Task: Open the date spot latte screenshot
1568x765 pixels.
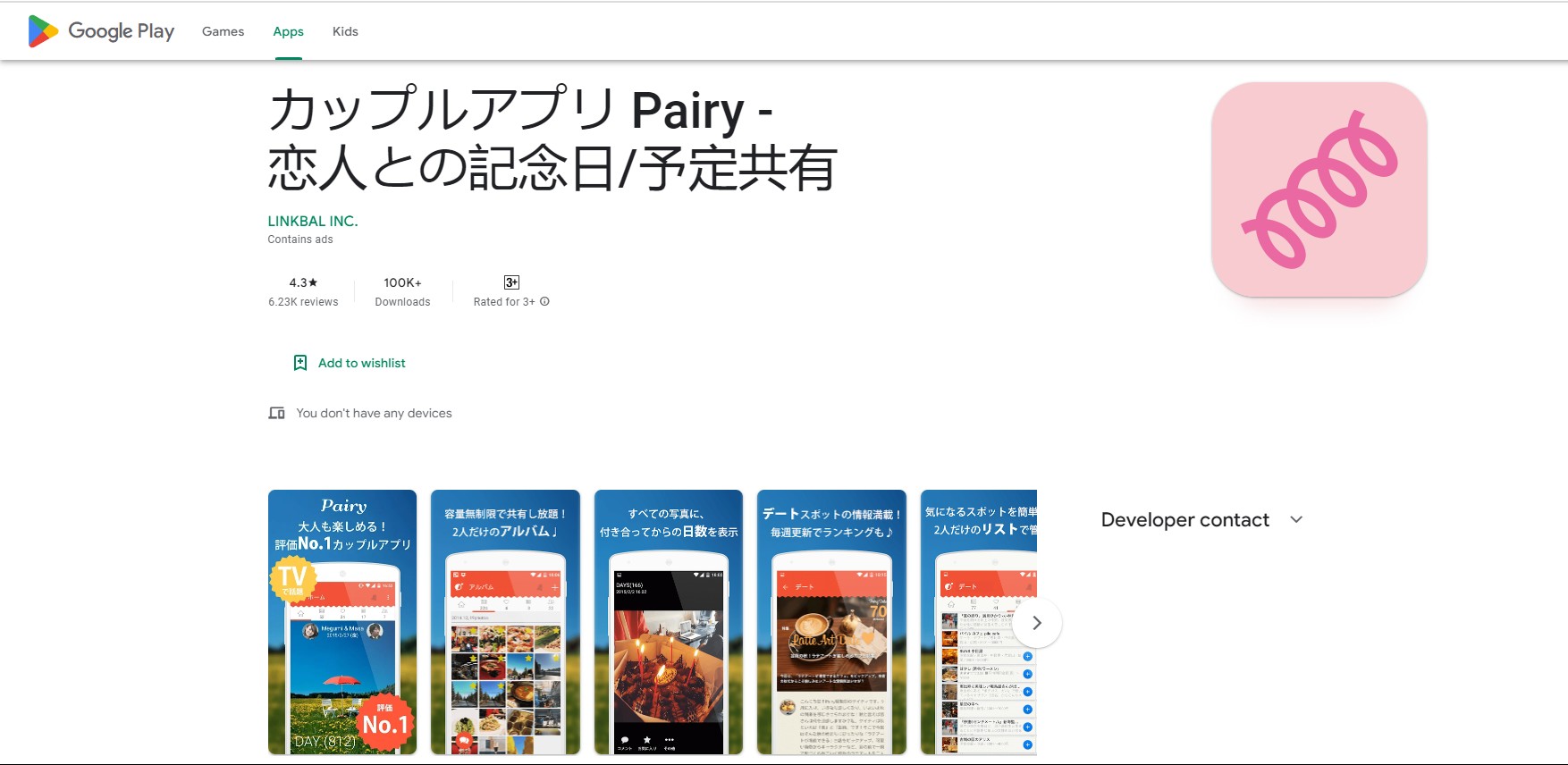Action: pyautogui.click(x=831, y=622)
